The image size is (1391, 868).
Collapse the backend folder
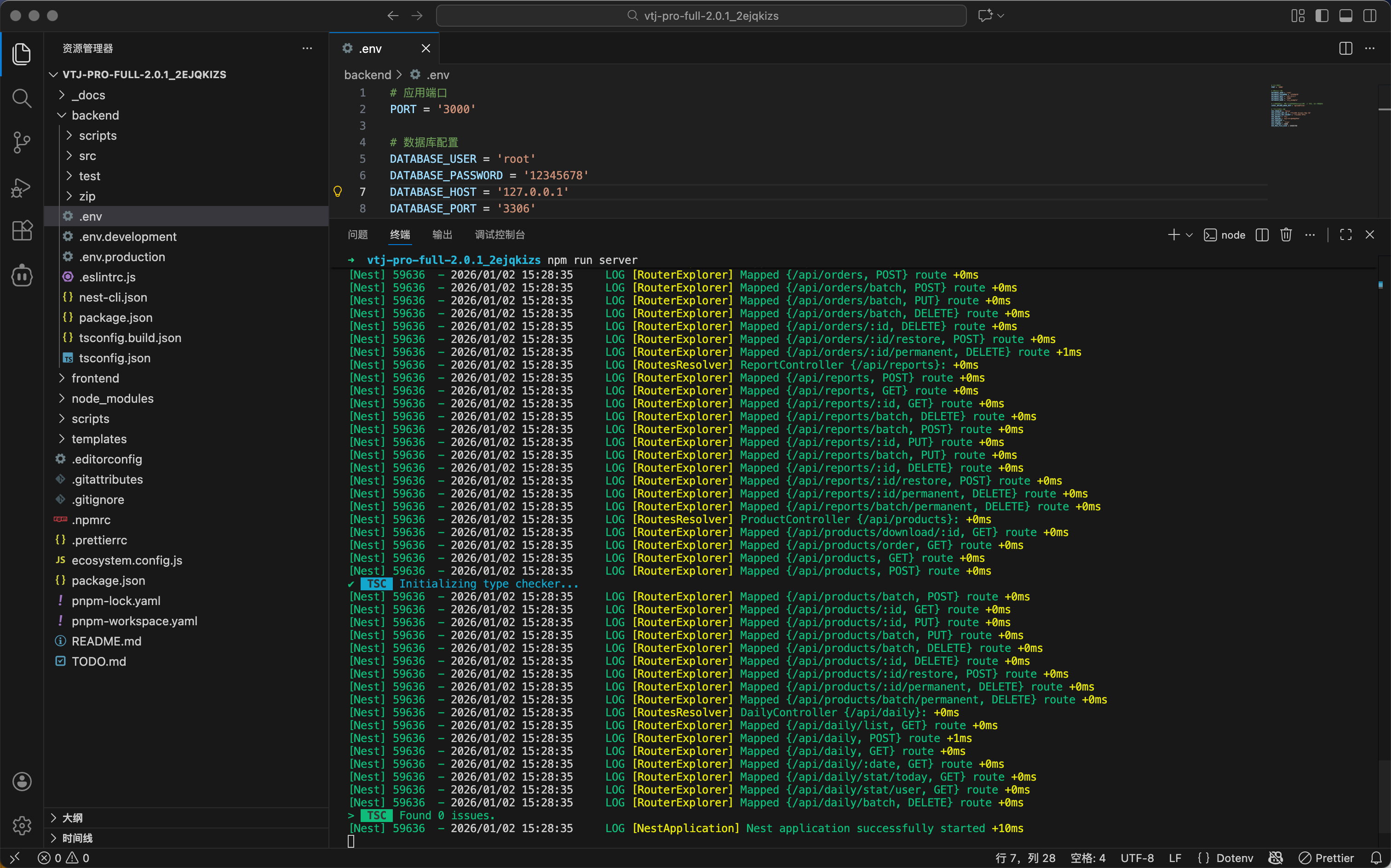point(95,115)
